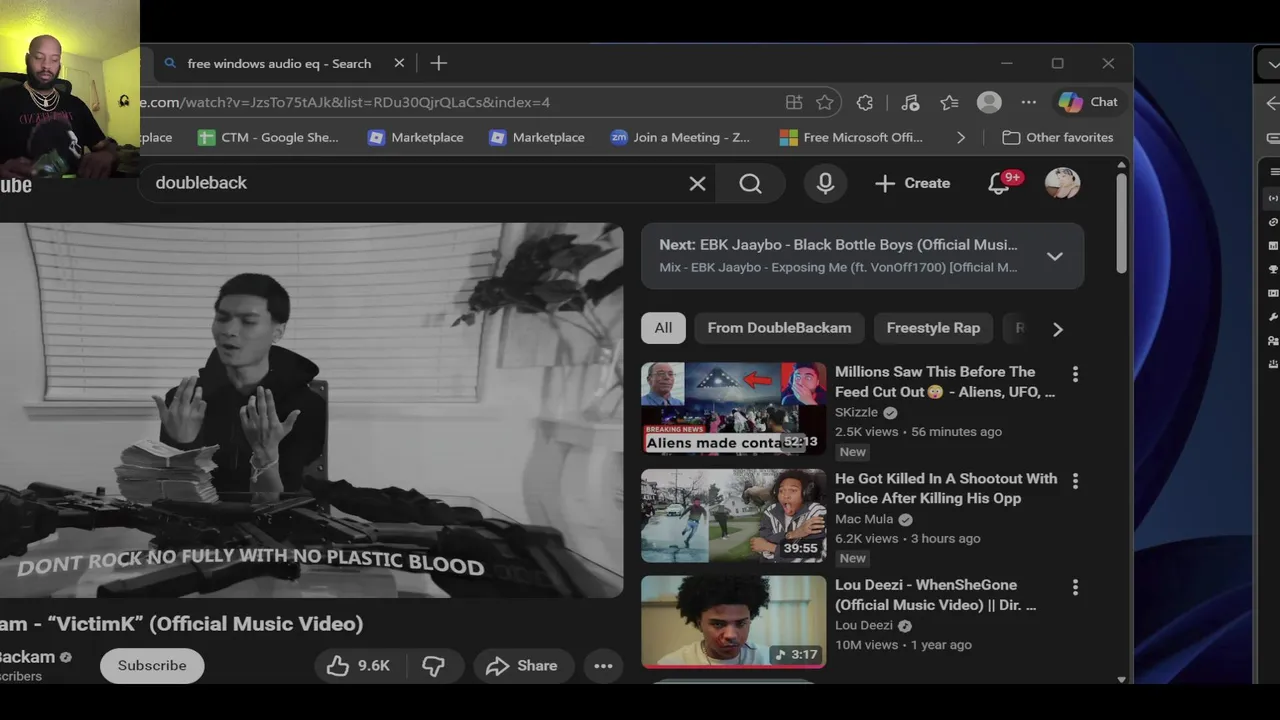Screen dimensions: 1280x720
Task: Clear the YouTube search text
Action: coord(697,183)
